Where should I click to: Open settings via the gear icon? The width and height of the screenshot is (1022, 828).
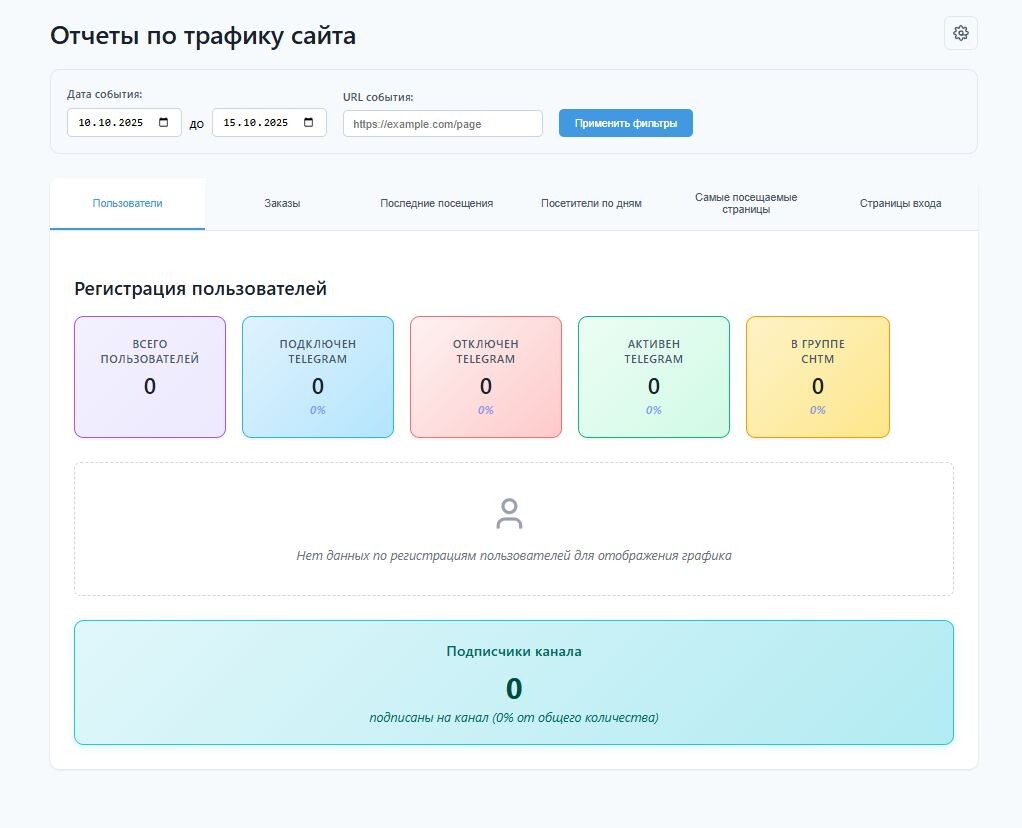point(960,33)
